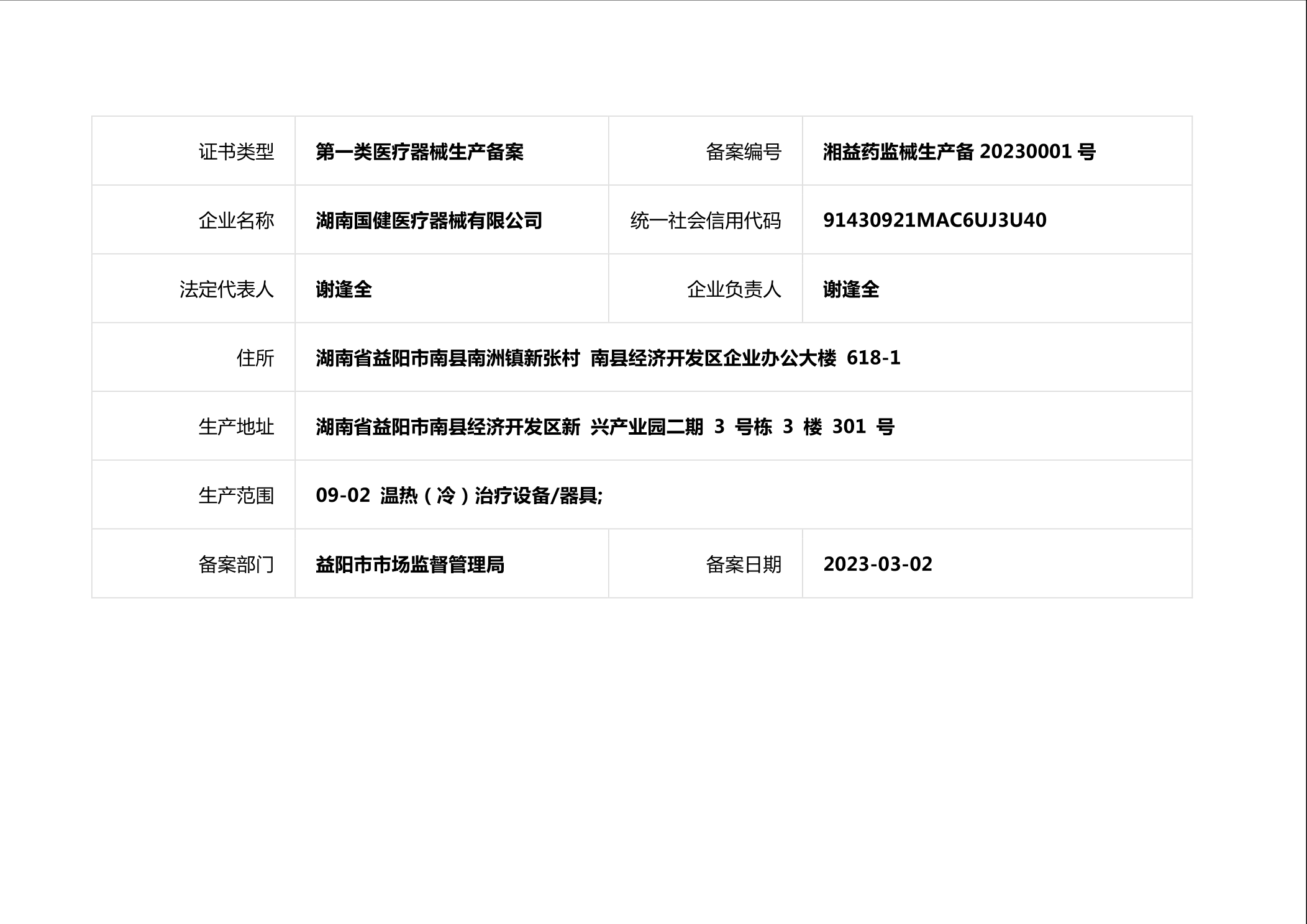Click the 备案编号 label
The width and height of the screenshot is (1307, 924).
(x=743, y=152)
